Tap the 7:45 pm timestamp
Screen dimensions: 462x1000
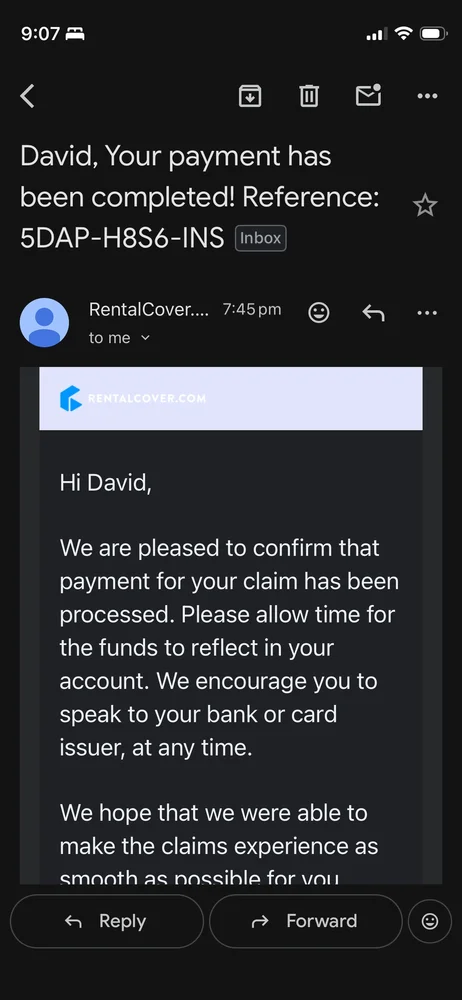pyautogui.click(x=251, y=309)
